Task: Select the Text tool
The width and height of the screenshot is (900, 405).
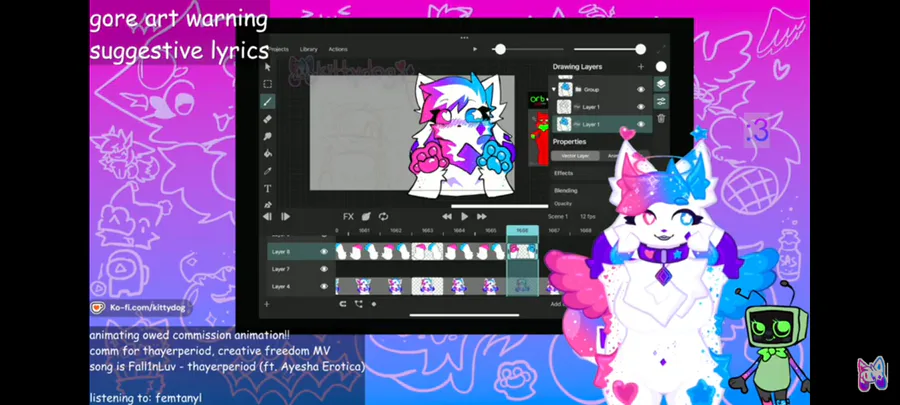Action: tap(267, 188)
